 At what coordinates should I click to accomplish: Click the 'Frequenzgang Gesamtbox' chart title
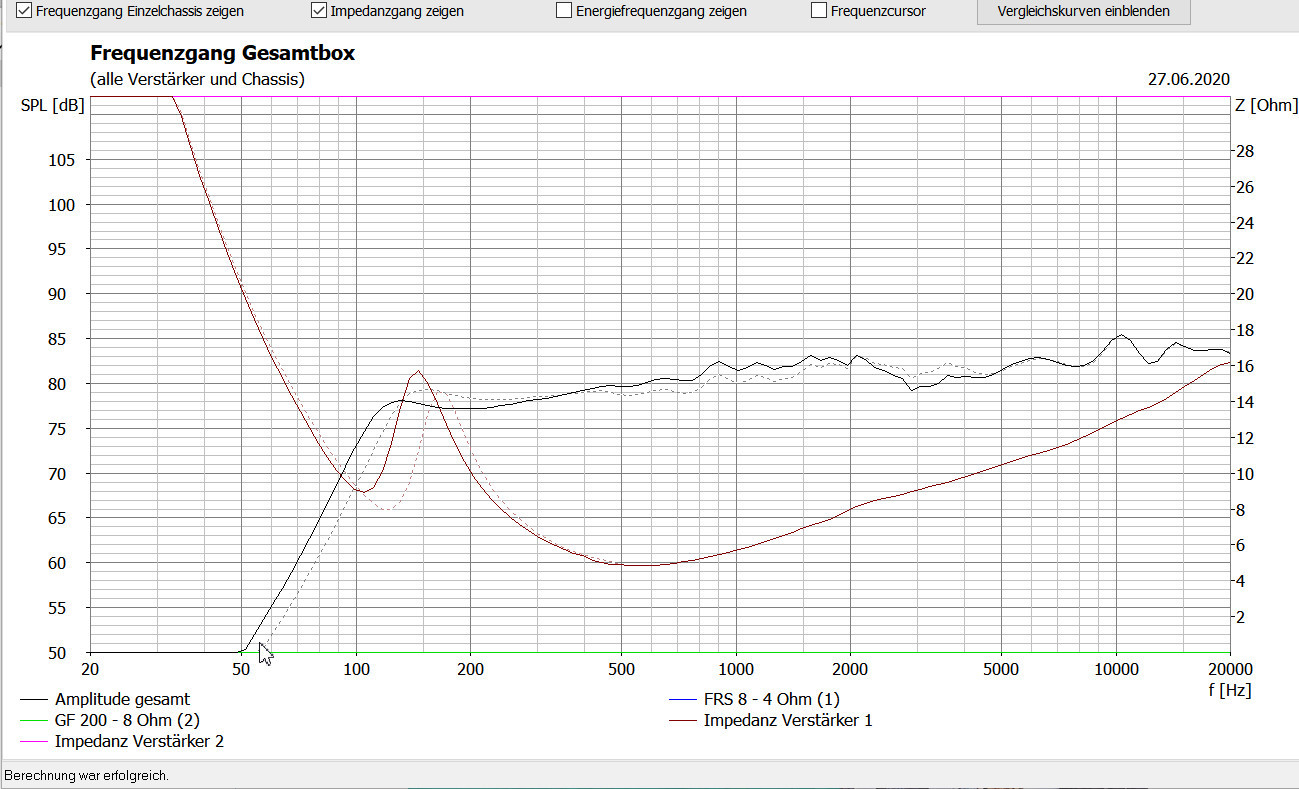[x=222, y=54]
